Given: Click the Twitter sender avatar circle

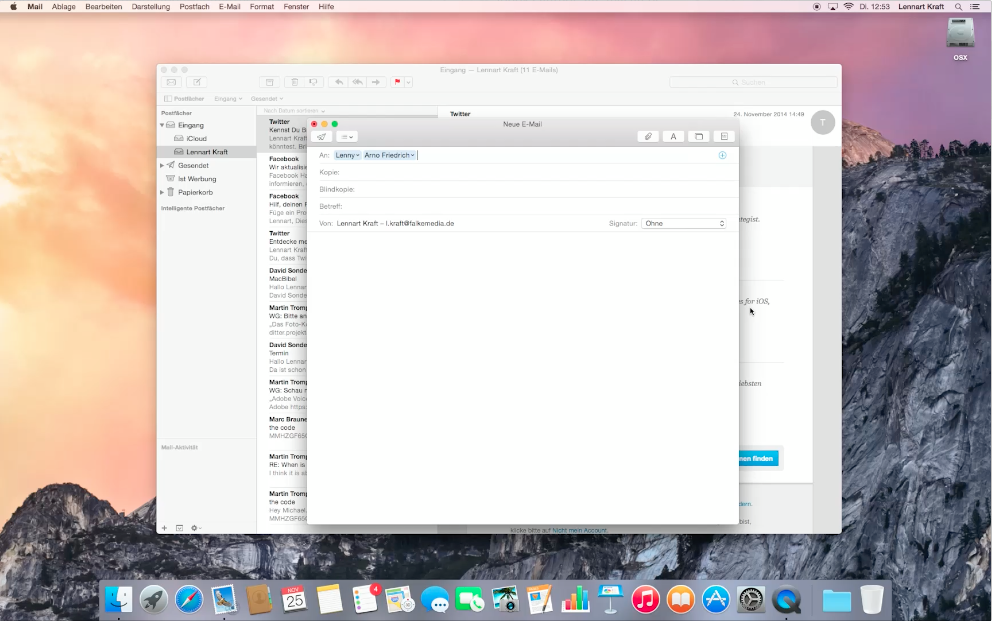Looking at the screenshot, I should click(x=822, y=123).
